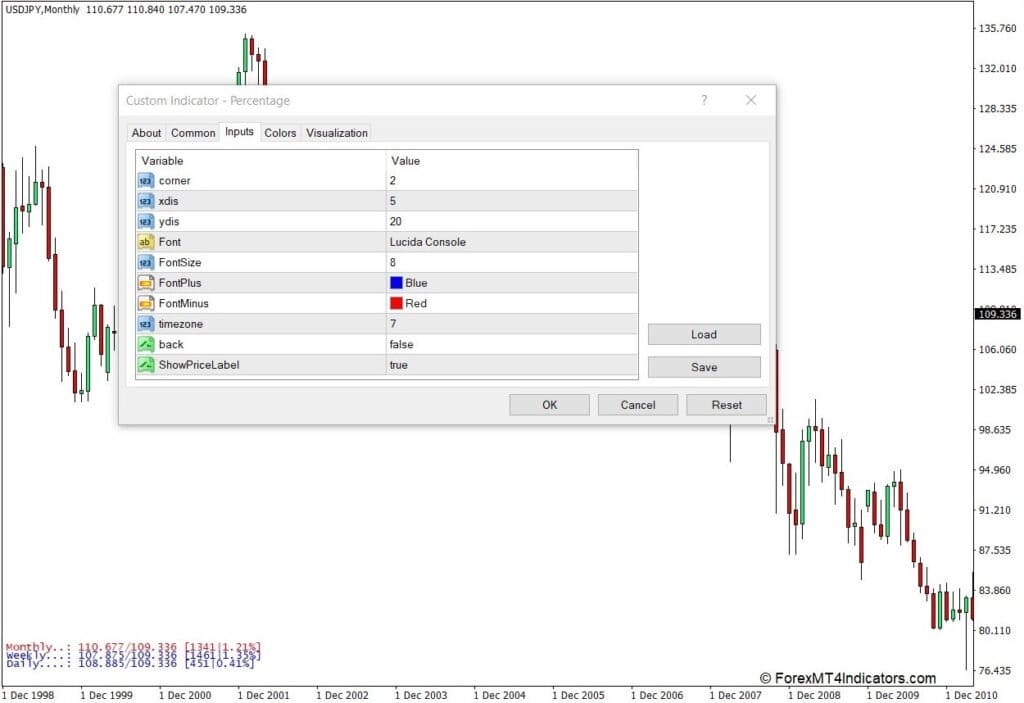Switch to the Colors tab

pyautogui.click(x=280, y=133)
